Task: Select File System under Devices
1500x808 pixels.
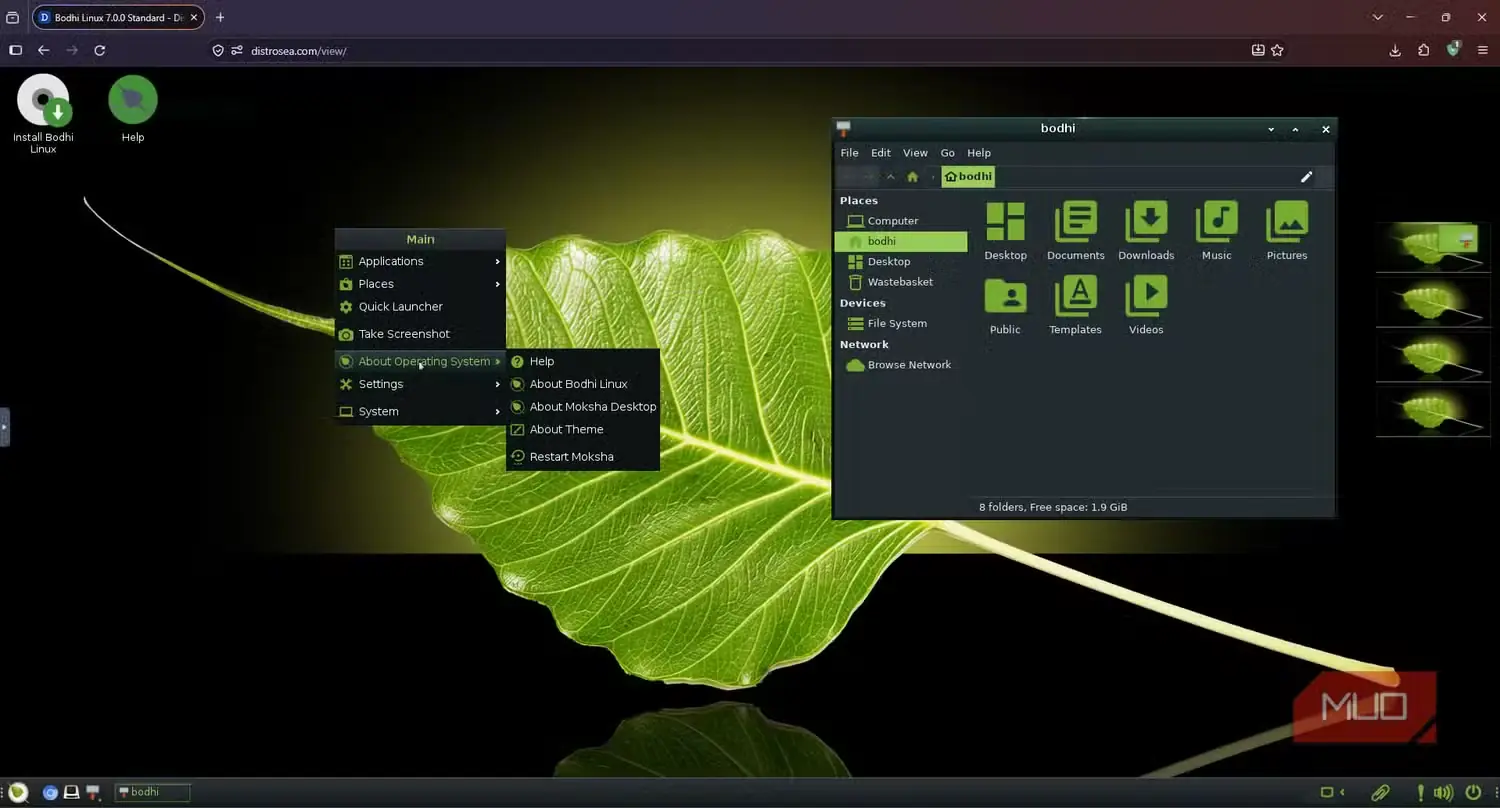Action: click(x=901, y=324)
